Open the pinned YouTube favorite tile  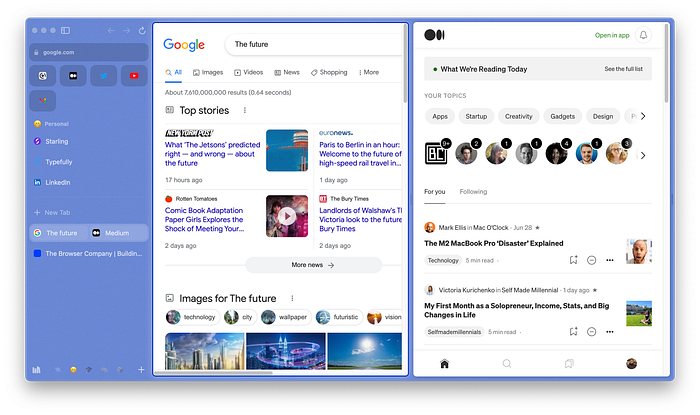tap(134, 76)
